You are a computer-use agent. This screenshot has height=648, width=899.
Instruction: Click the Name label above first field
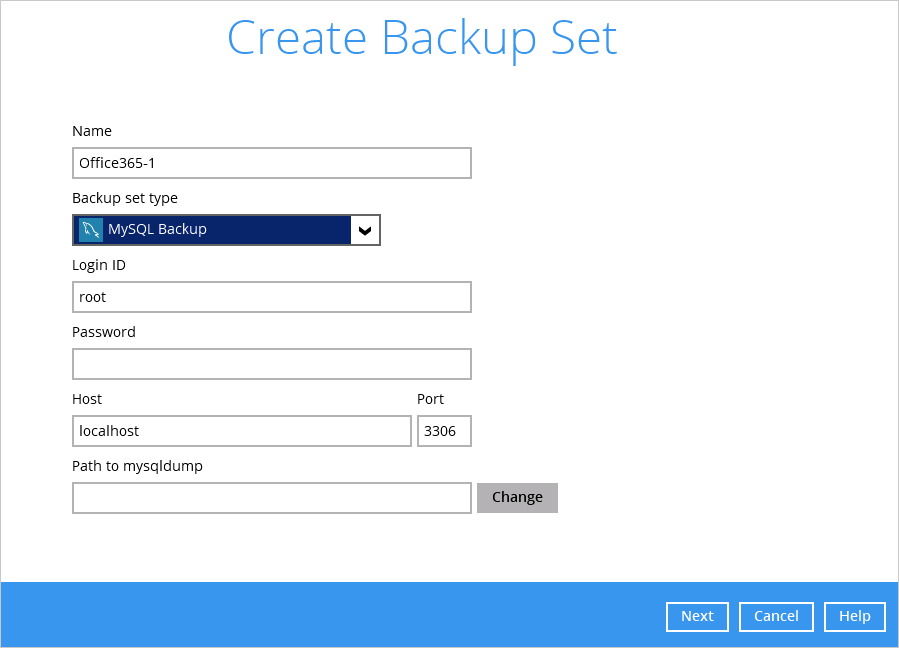point(92,131)
